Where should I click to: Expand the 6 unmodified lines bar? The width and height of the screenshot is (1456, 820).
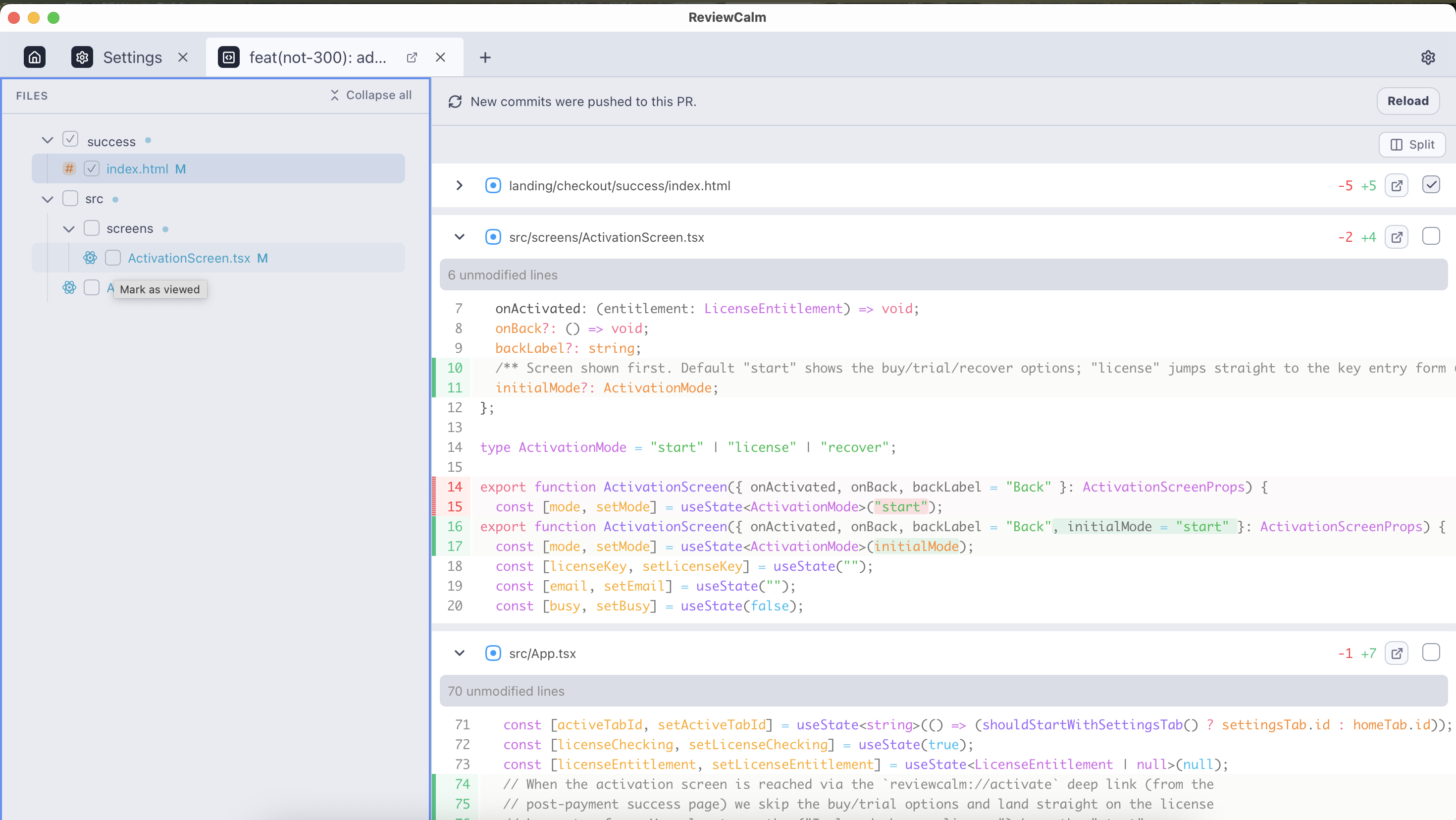click(x=943, y=275)
